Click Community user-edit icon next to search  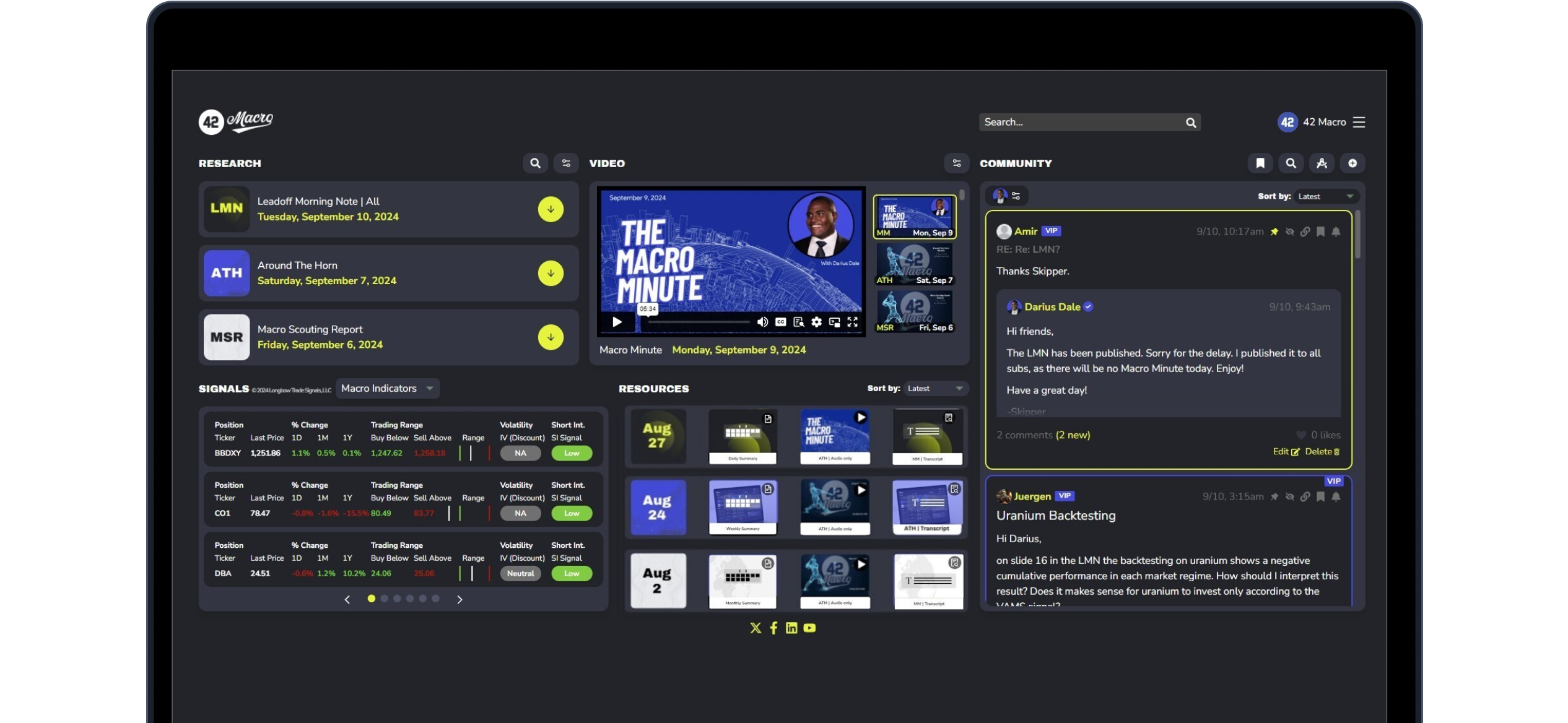click(x=1322, y=163)
